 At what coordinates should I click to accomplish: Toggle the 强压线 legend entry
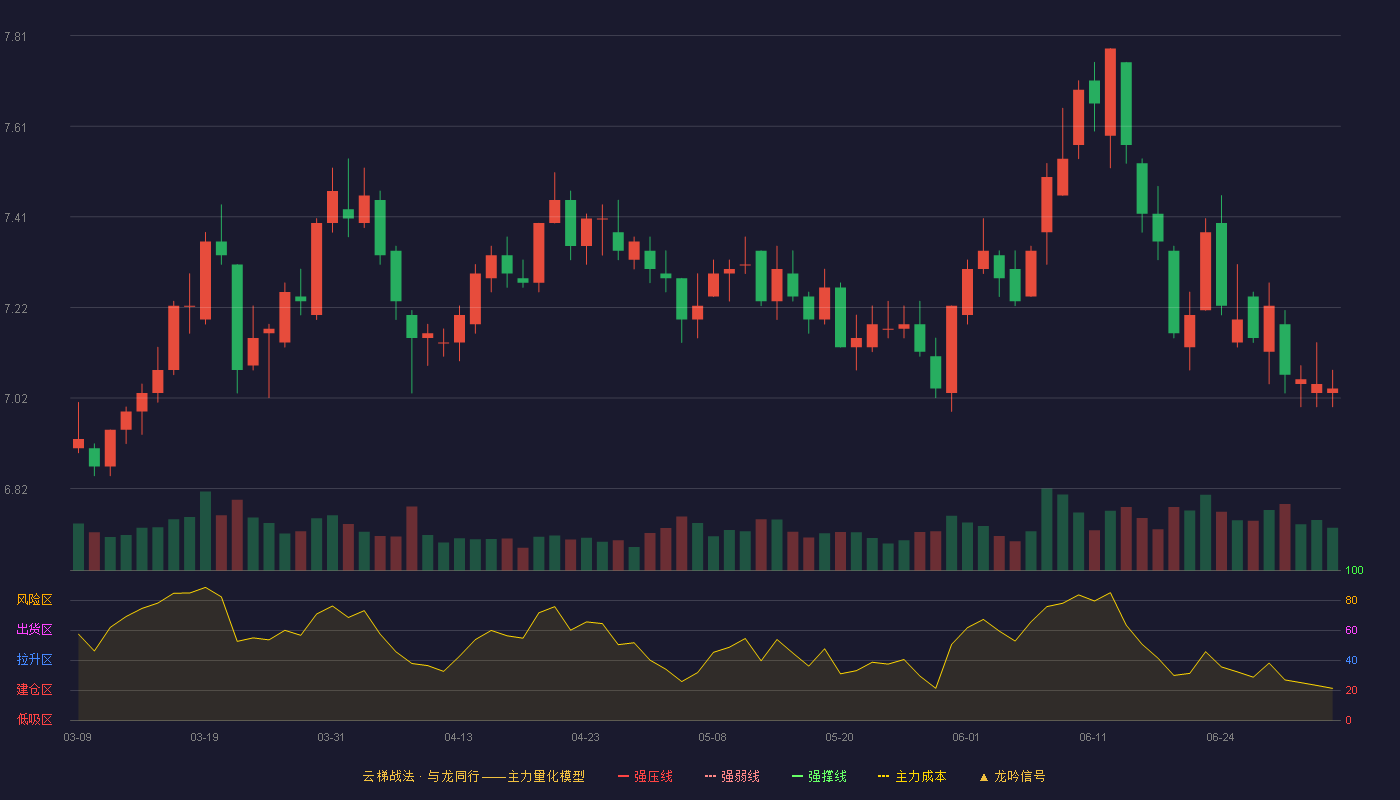pyautogui.click(x=645, y=776)
